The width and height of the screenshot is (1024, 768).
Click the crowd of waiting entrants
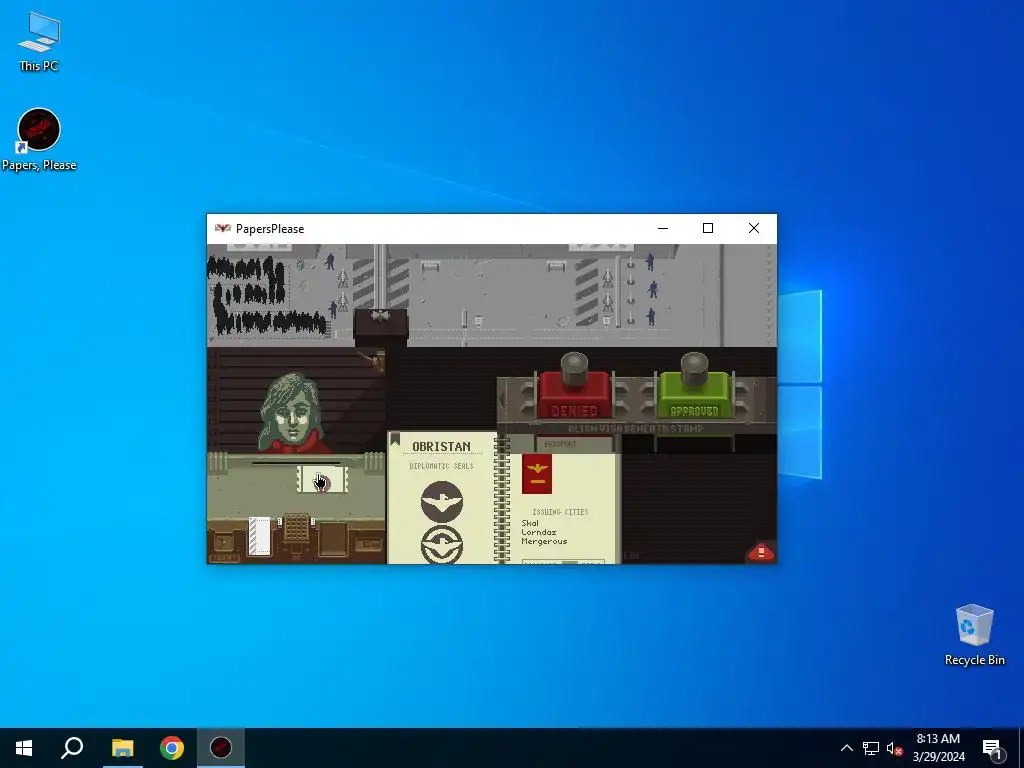pos(264,295)
